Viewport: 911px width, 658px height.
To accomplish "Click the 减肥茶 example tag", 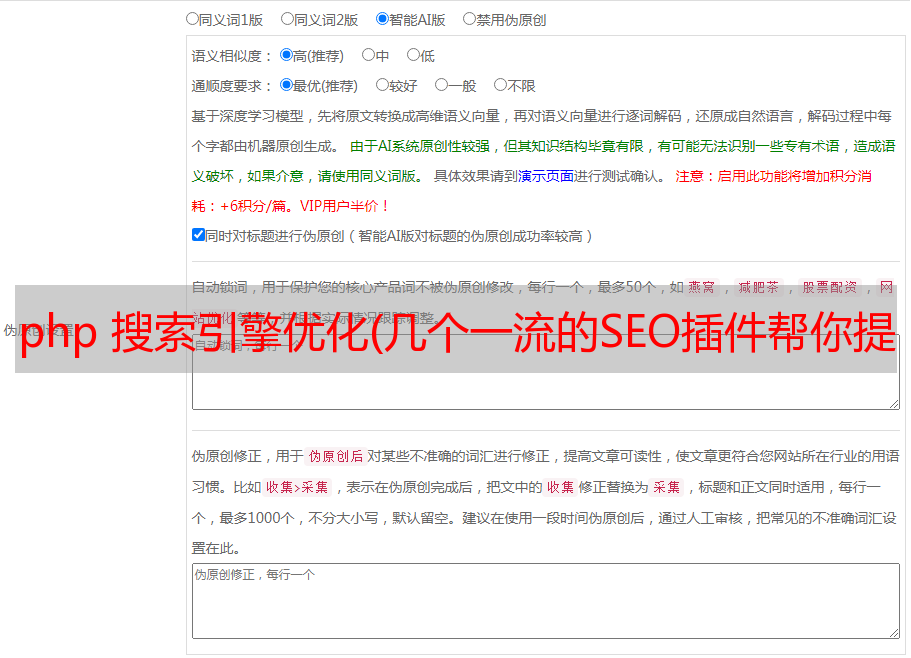I will (x=758, y=287).
